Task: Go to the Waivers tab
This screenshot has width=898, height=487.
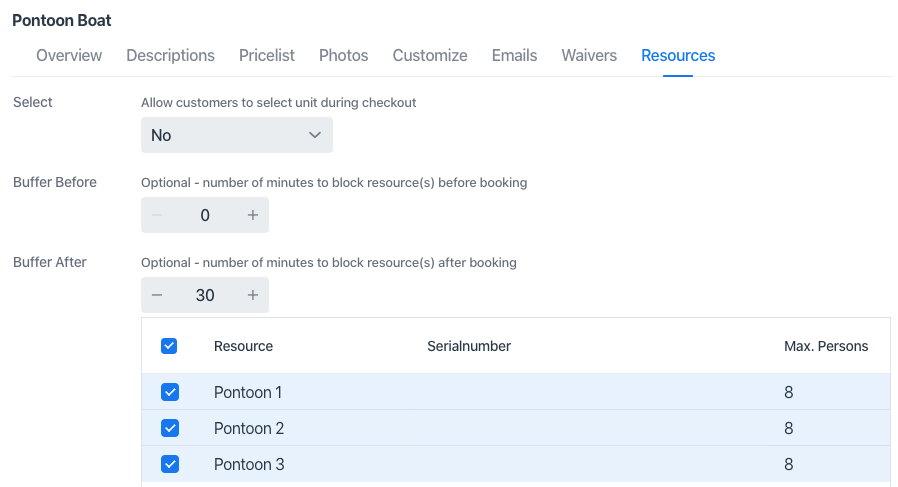Action: click(589, 56)
